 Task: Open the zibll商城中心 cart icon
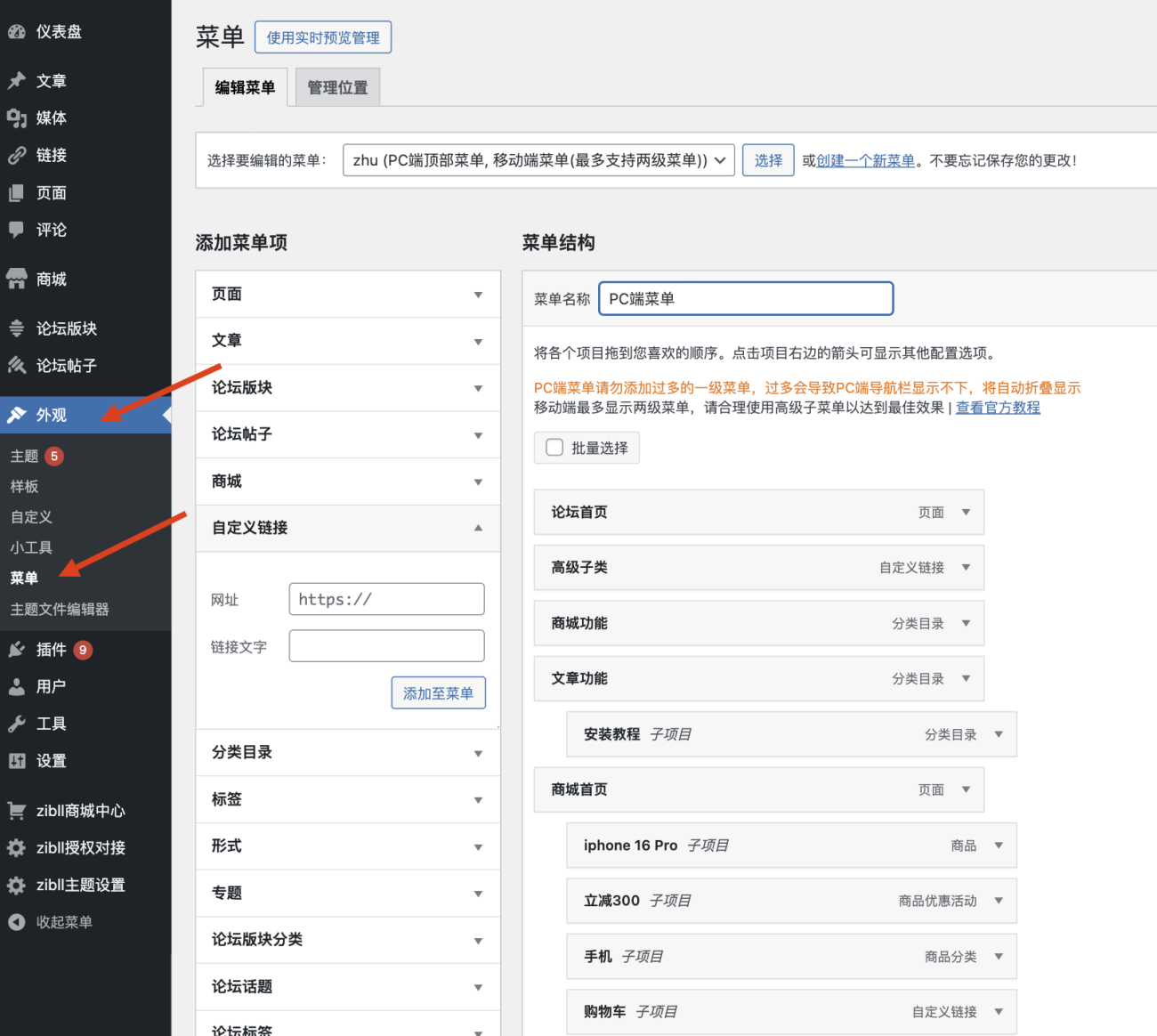click(x=17, y=810)
